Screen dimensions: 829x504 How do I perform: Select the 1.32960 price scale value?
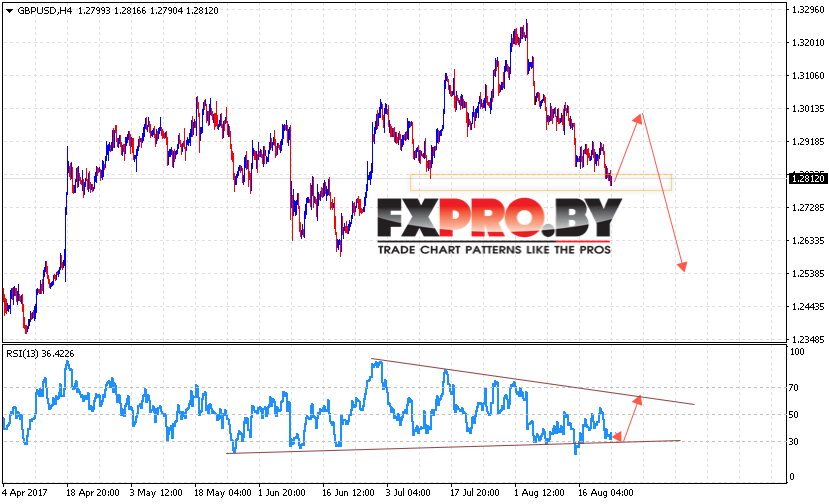click(808, 10)
